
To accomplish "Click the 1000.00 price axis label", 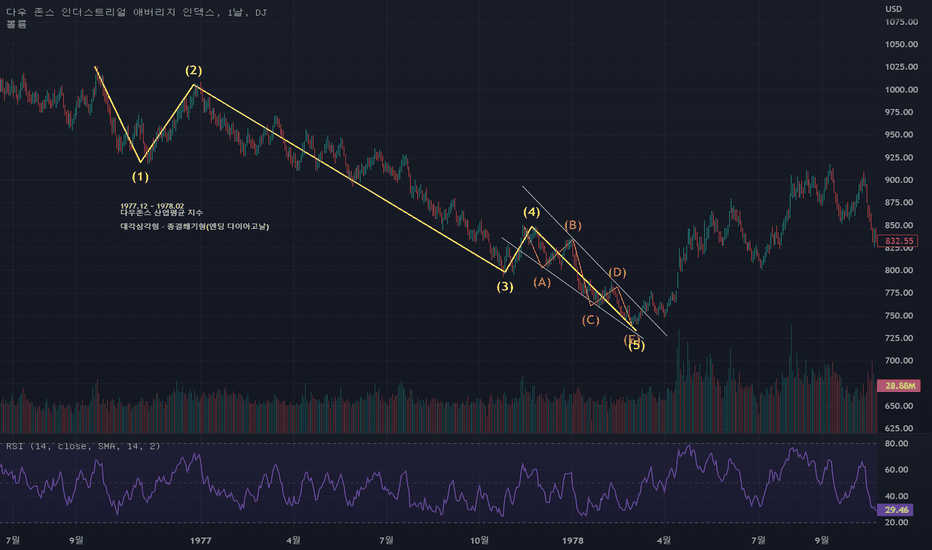I will pyautogui.click(x=901, y=90).
